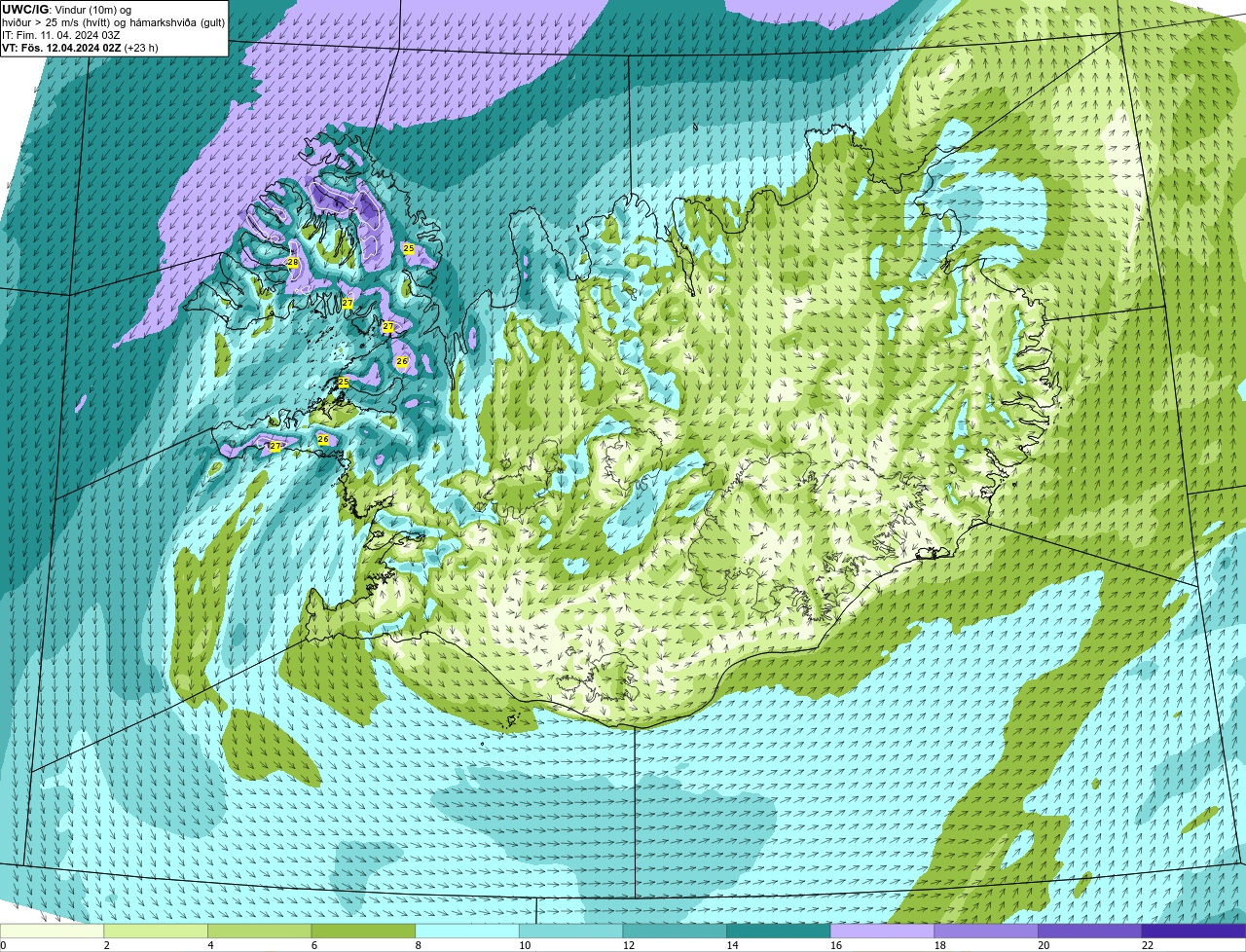Click the '2' tick label on the scale

pos(106,945)
